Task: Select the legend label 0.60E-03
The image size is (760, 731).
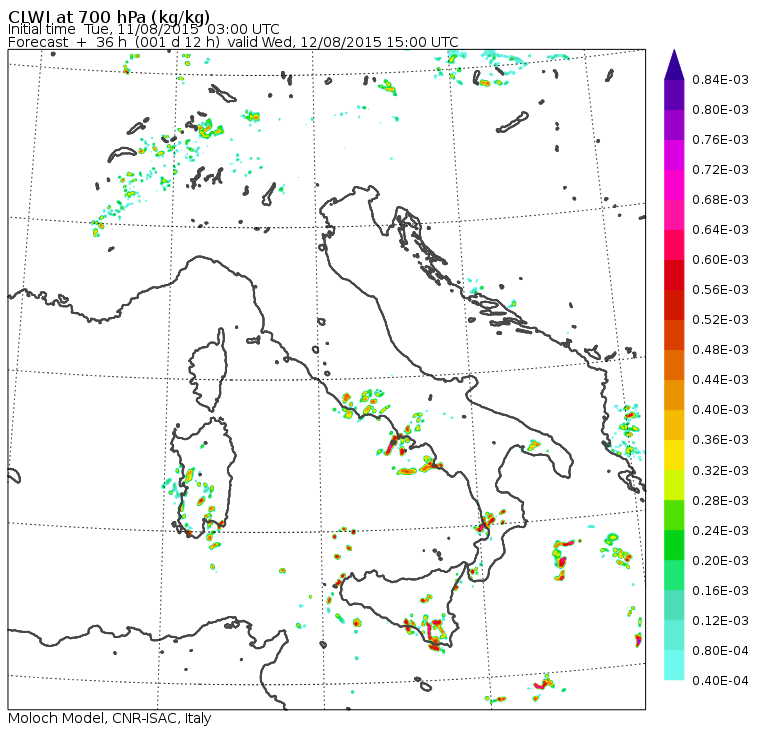Action: point(720,260)
